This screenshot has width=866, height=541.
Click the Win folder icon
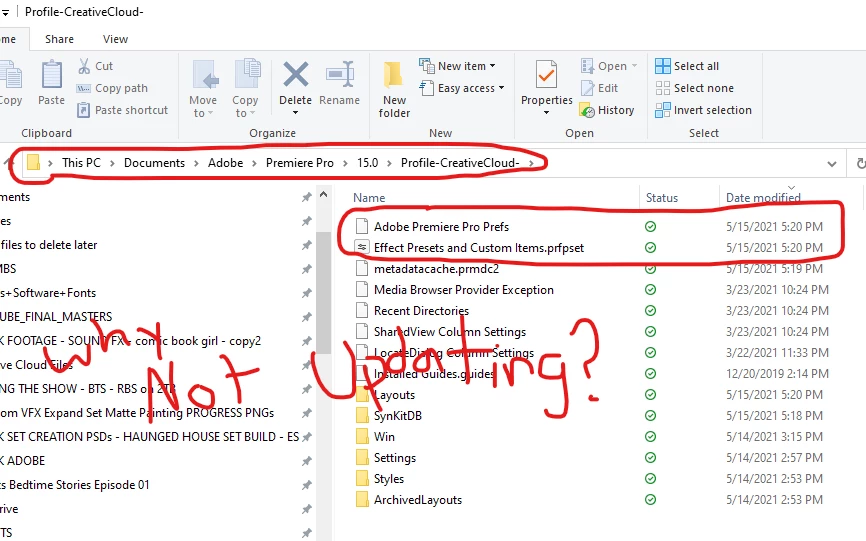(x=362, y=437)
